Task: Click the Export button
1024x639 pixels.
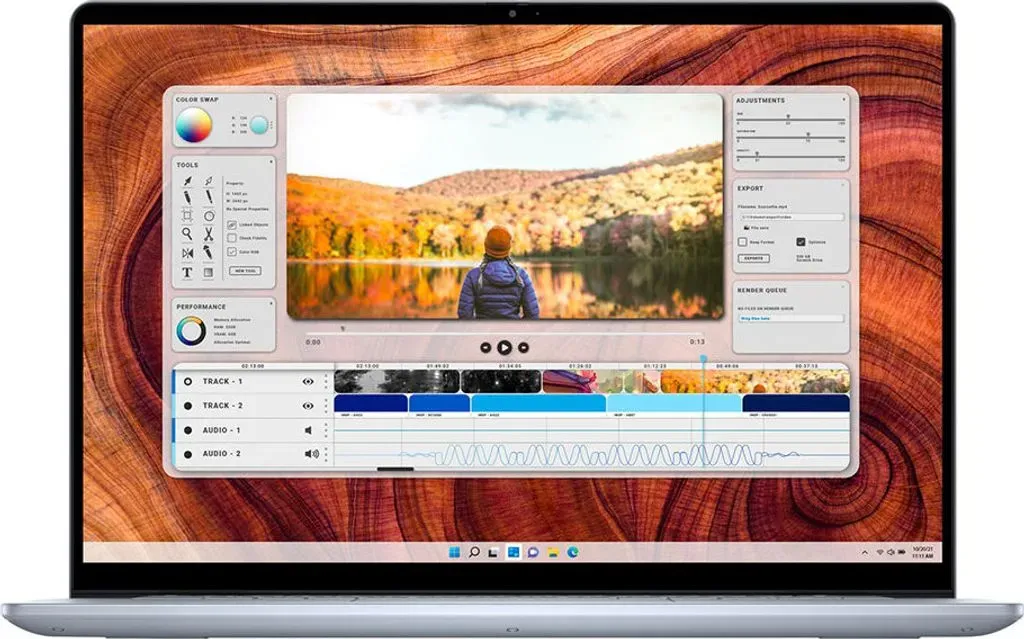Action: pyautogui.click(x=754, y=258)
